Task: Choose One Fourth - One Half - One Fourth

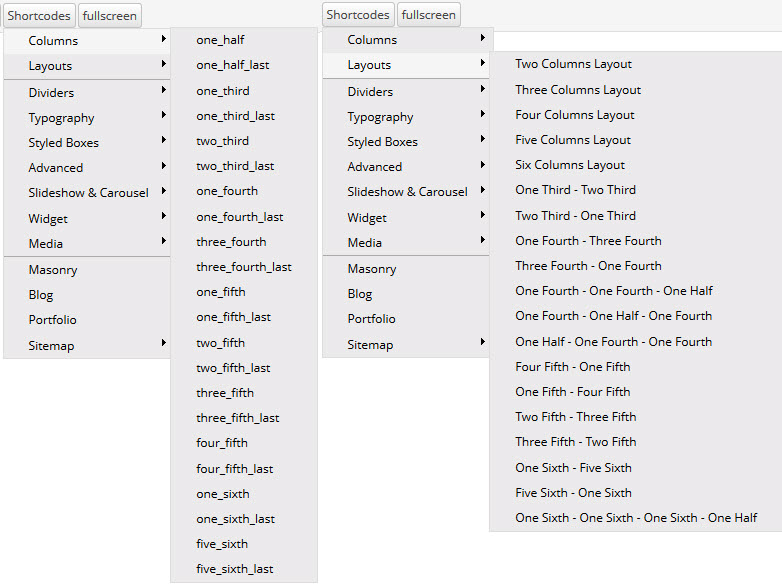Action: [613, 316]
